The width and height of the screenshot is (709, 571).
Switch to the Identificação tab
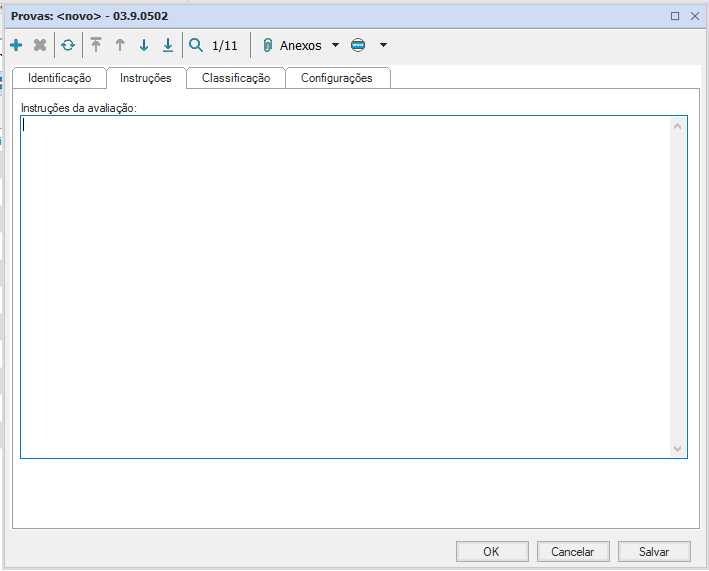click(59, 78)
